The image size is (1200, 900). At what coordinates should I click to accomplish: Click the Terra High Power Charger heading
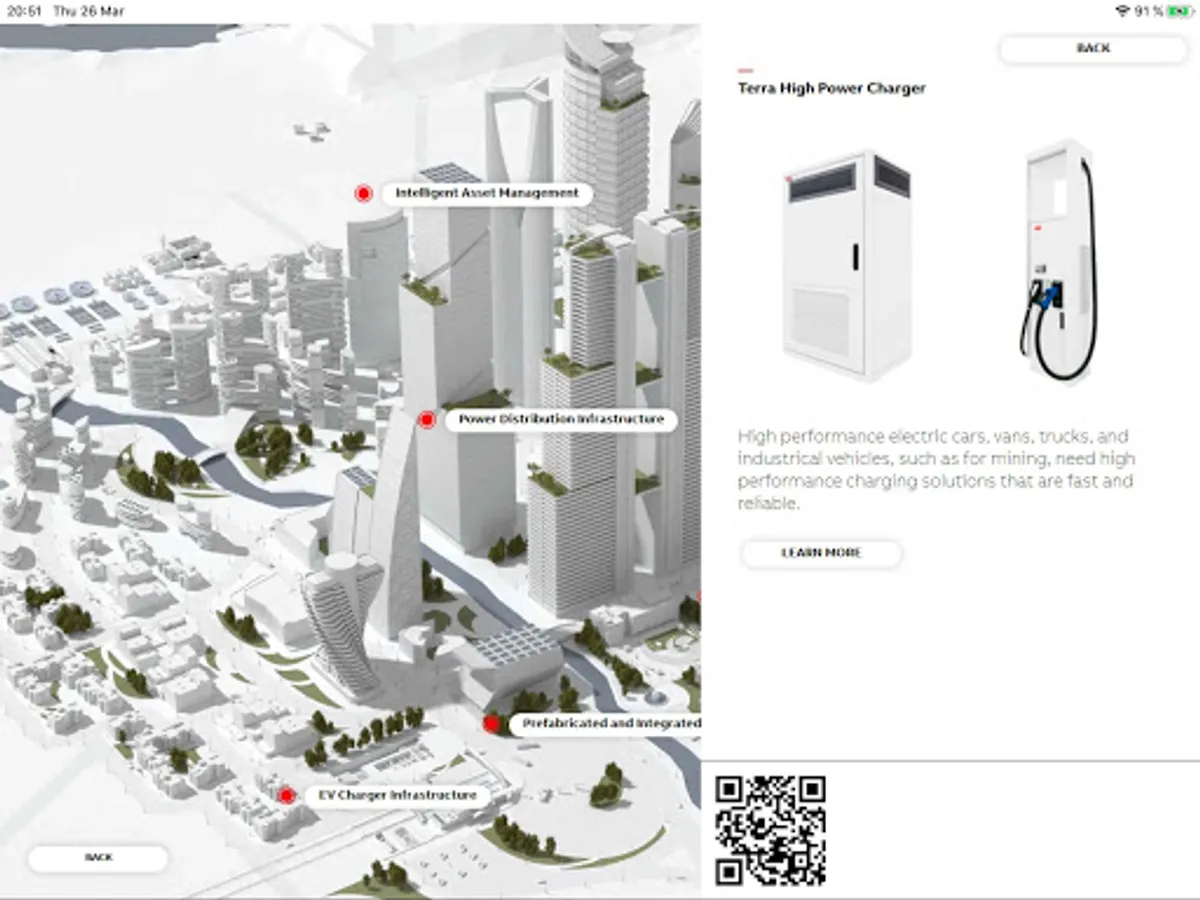click(x=832, y=88)
